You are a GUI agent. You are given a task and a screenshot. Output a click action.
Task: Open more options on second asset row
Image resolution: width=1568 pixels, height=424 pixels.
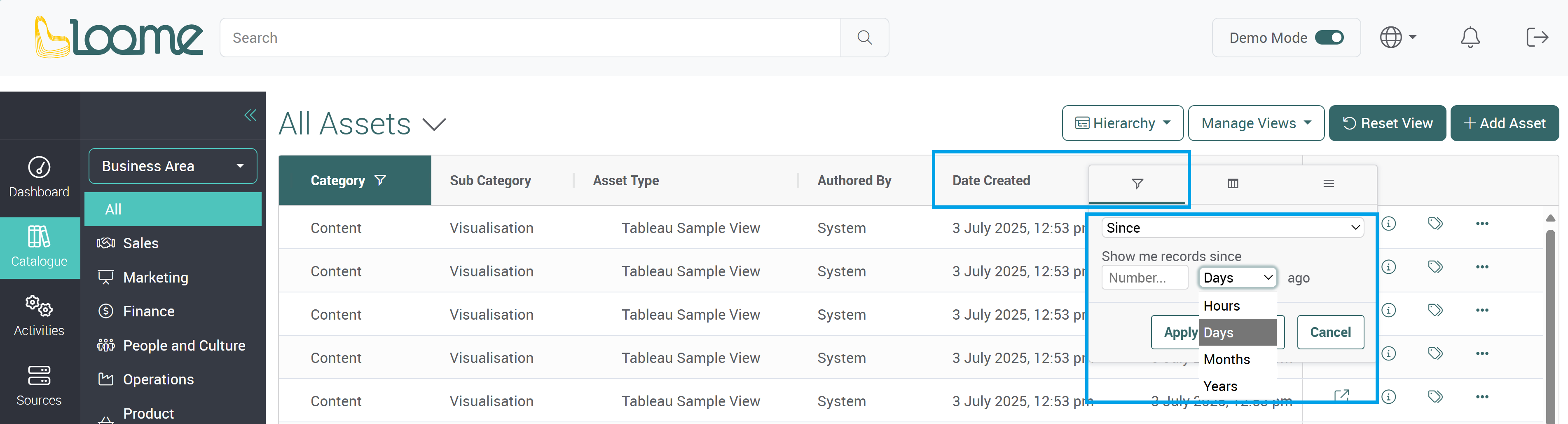point(1482,267)
